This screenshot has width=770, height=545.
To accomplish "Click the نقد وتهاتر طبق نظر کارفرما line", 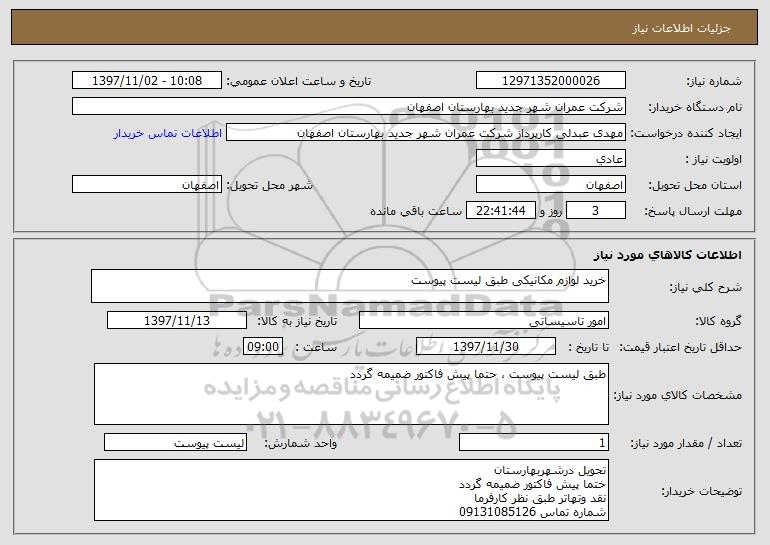I will pos(540,498).
